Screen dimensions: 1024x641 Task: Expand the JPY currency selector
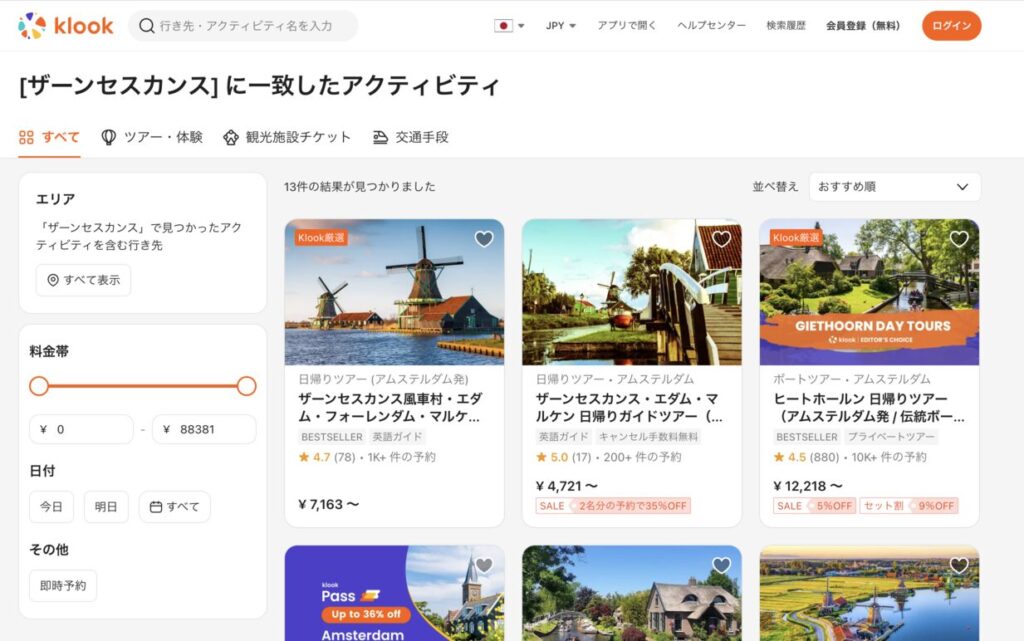(561, 26)
